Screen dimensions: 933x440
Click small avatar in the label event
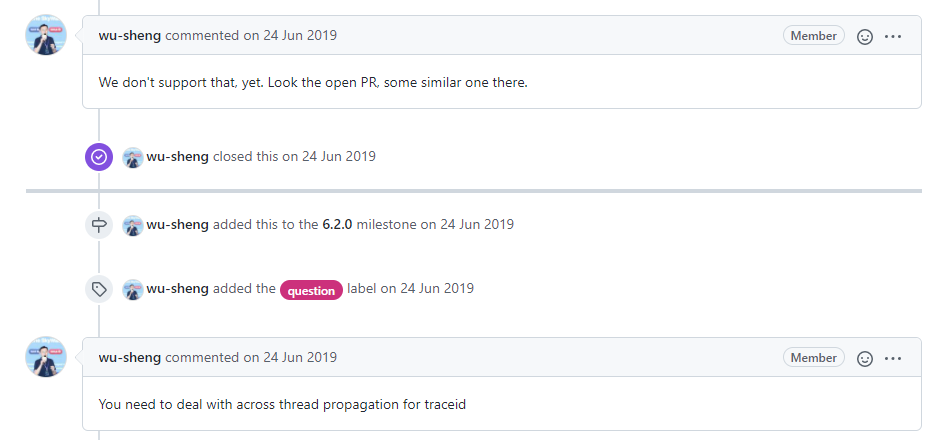pyautogui.click(x=133, y=289)
